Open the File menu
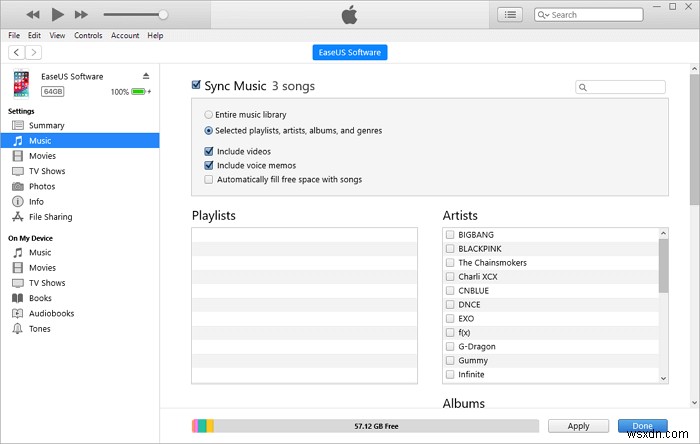The width and height of the screenshot is (700, 444). pyautogui.click(x=14, y=35)
